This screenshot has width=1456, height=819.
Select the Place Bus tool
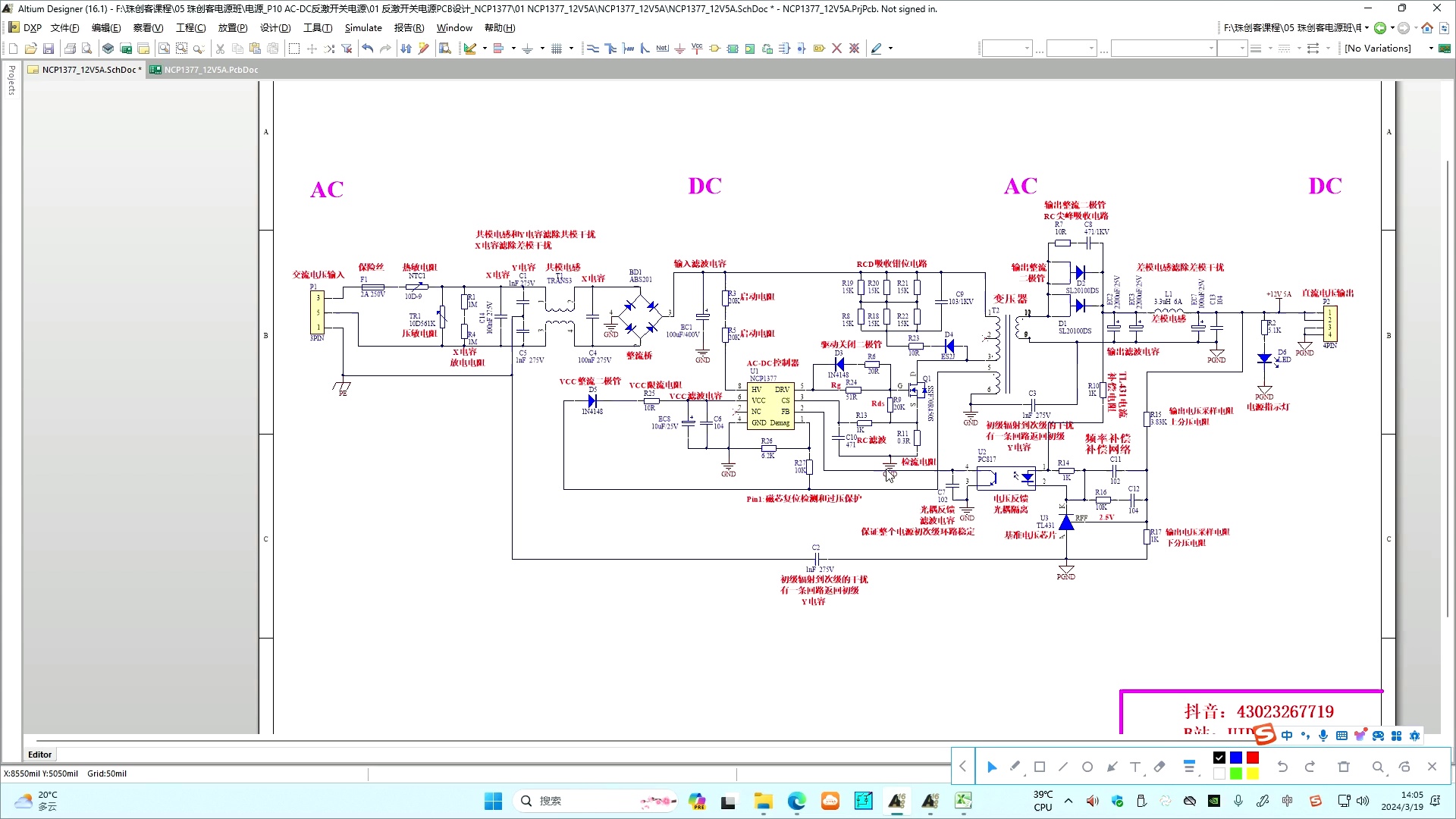[x=610, y=49]
